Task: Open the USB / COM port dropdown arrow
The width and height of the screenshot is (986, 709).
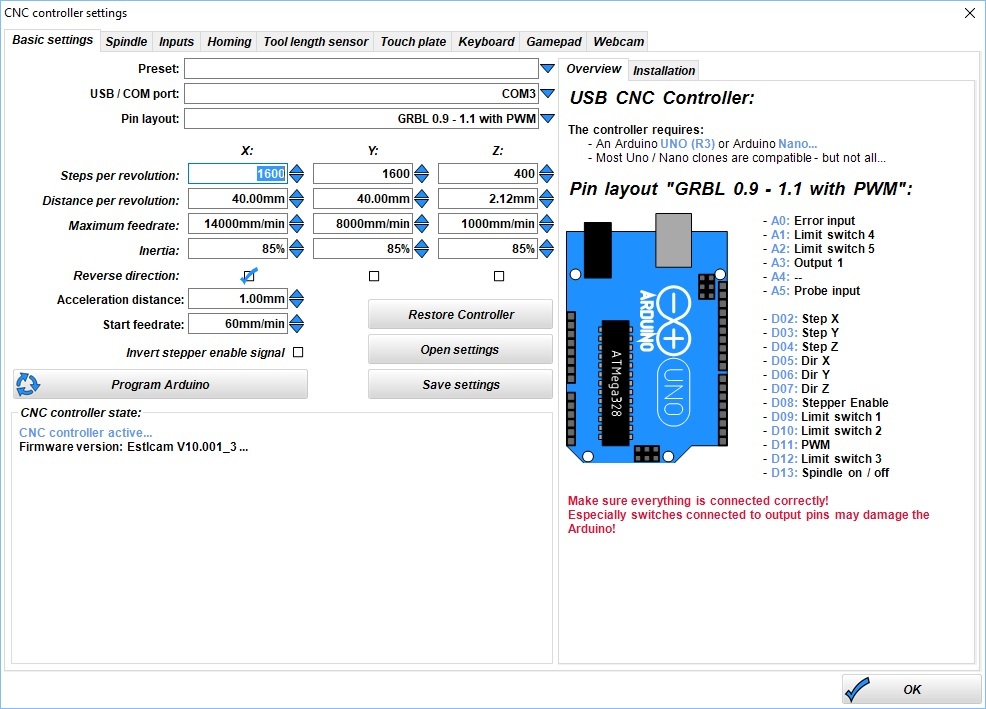Action: 548,93
